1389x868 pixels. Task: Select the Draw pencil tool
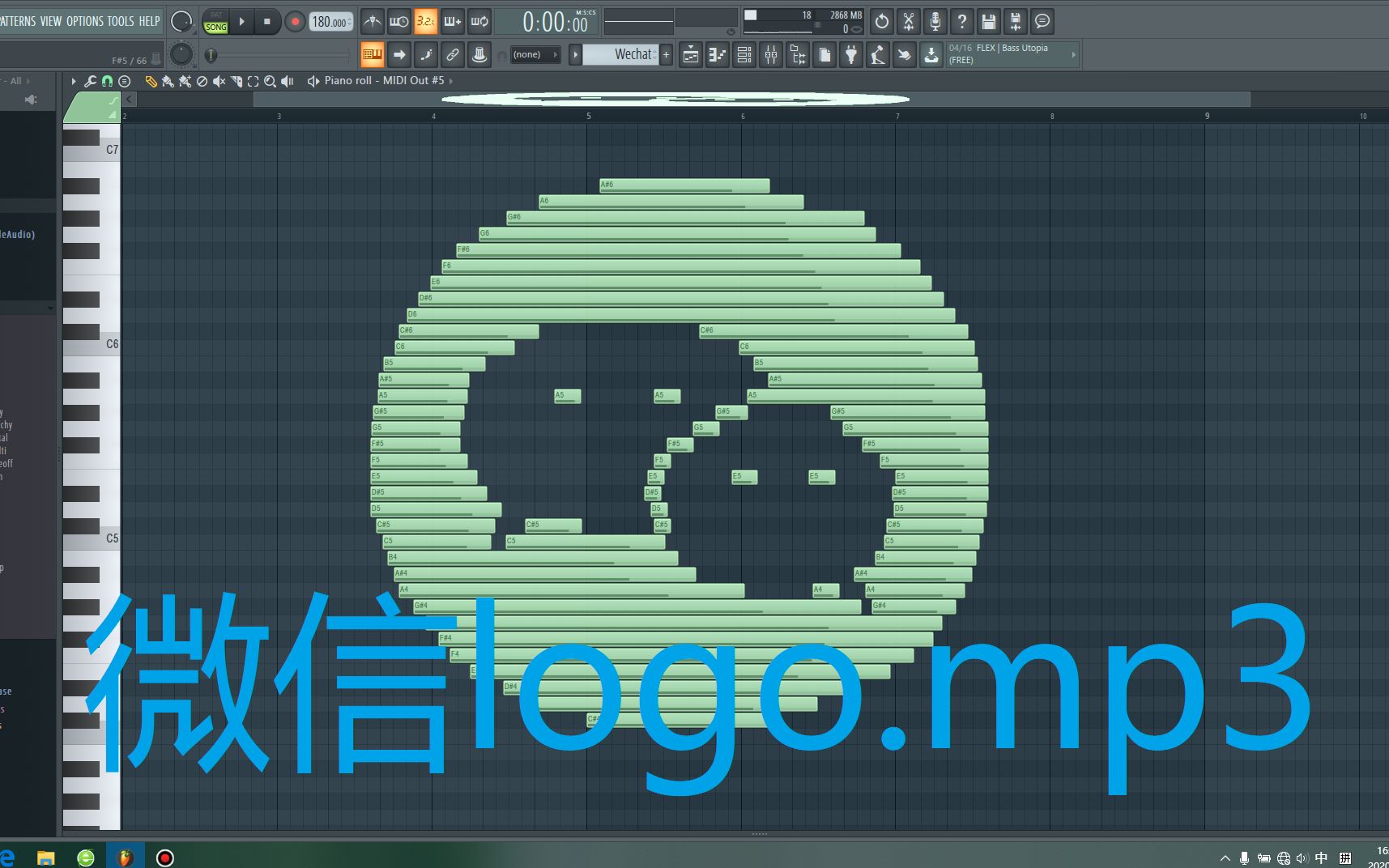[151, 81]
